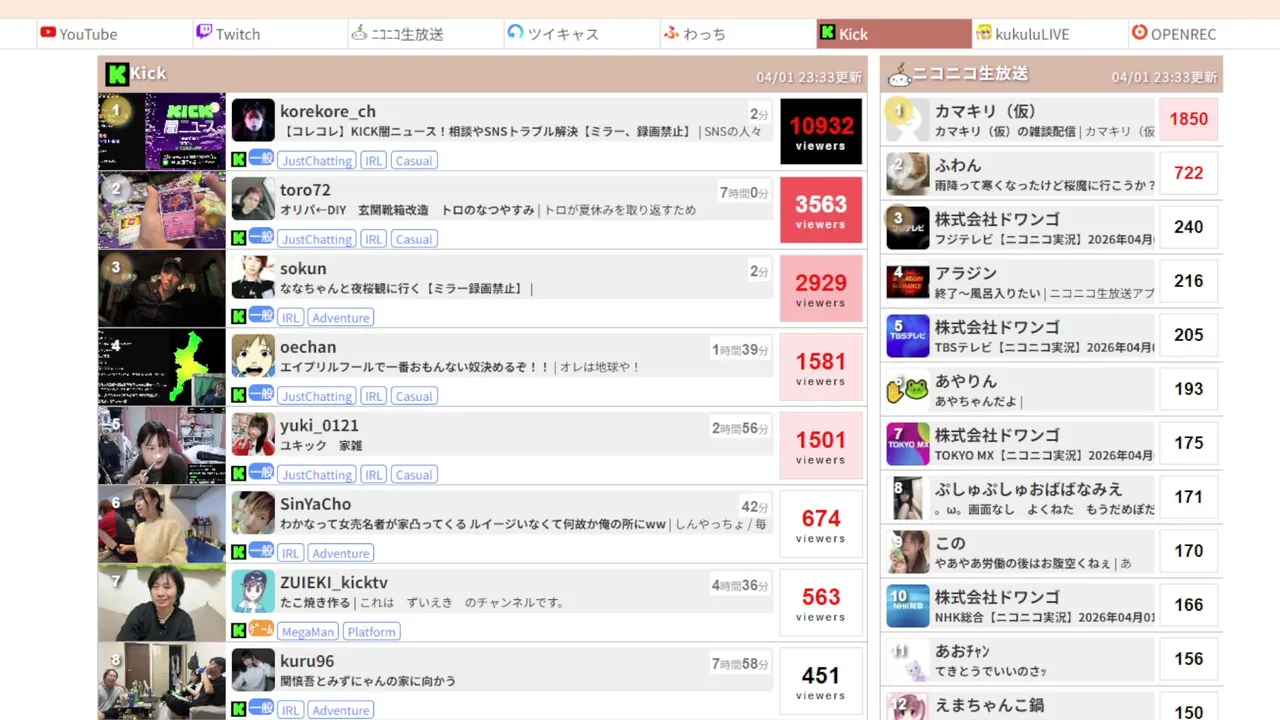Click アラジン channel icon
The width and height of the screenshot is (1280, 720).
click(x=908, y=281)
